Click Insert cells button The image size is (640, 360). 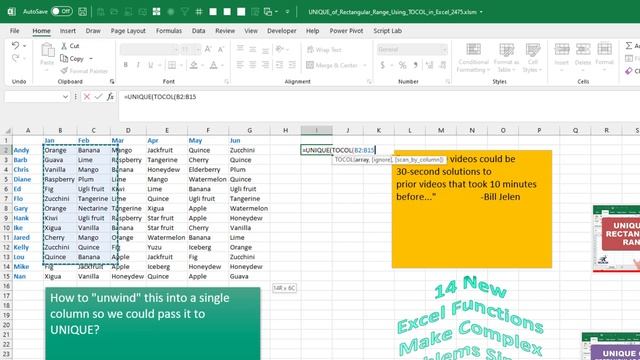coord(562,56)
